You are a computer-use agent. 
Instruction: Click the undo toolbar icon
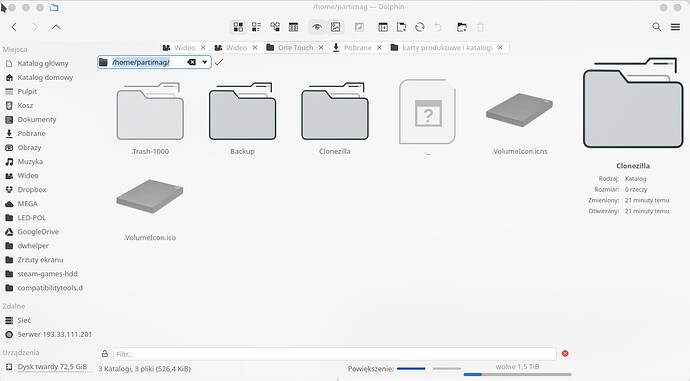pyautogui.click(x=438, y=27)
